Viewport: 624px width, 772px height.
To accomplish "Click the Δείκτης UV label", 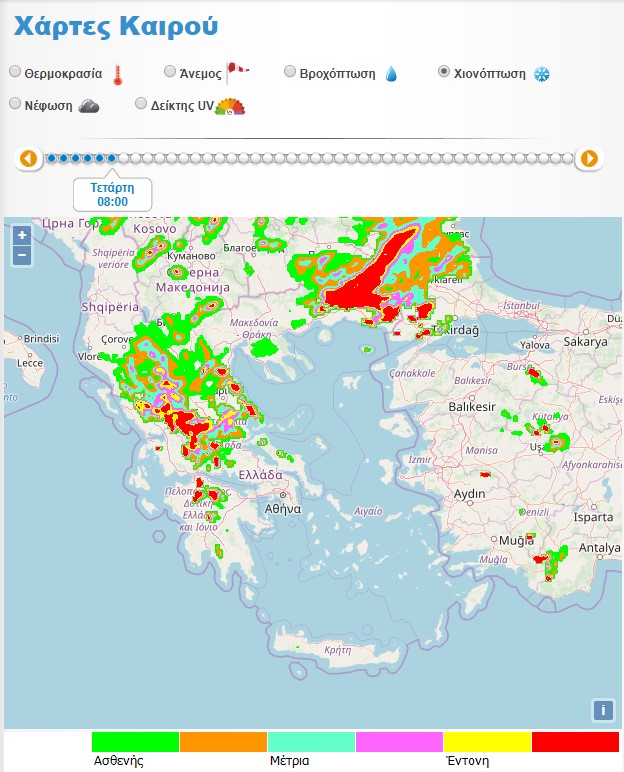I will point(182,106).
